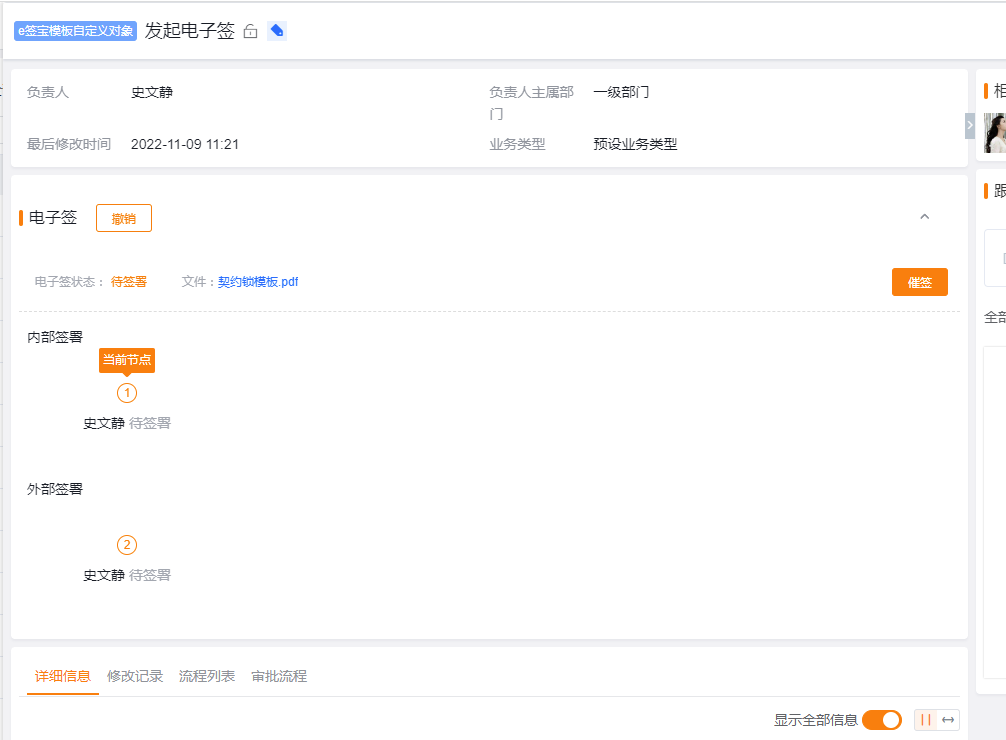
Task: Open the 契约锁模板.pdf file link
Action: coord(258,282)
